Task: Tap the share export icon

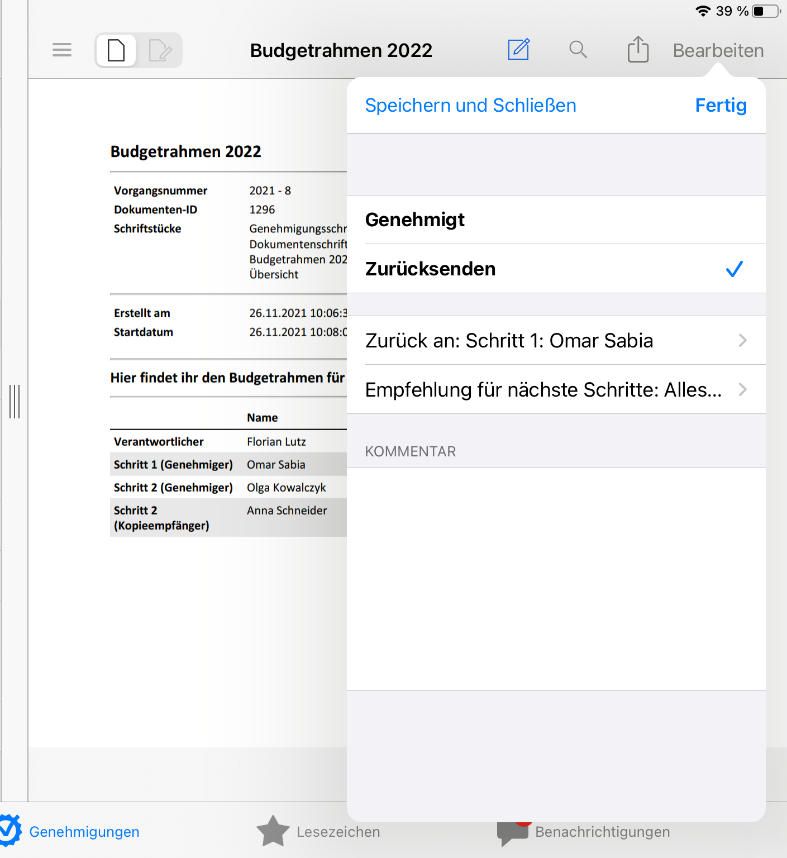Action: [x=638, y=50]
